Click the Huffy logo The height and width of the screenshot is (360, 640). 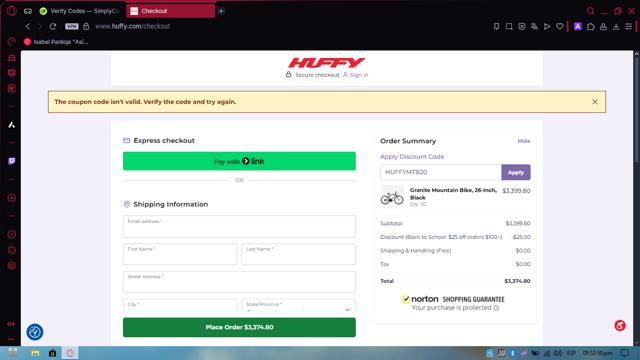click(327, 62)
